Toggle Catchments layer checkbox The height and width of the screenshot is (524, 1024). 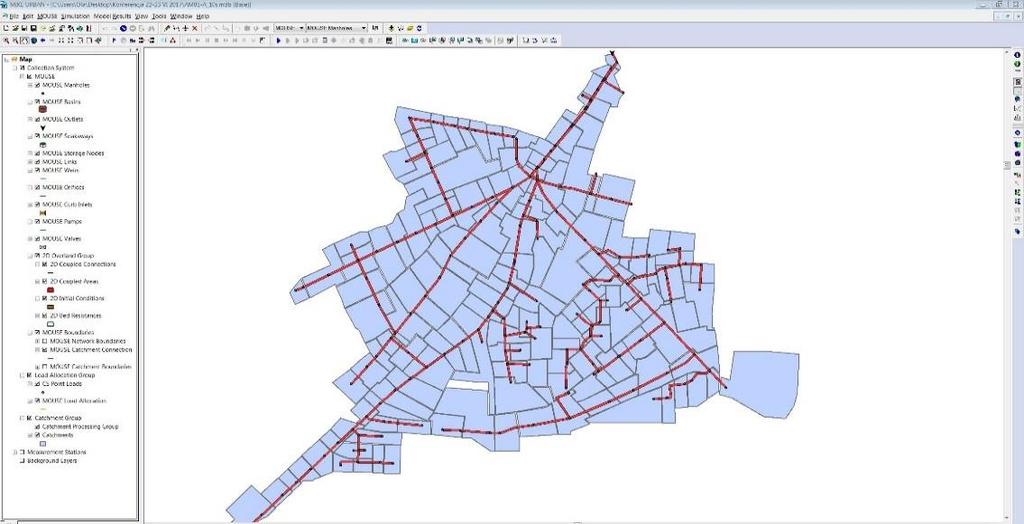click(x=37, y=434)
